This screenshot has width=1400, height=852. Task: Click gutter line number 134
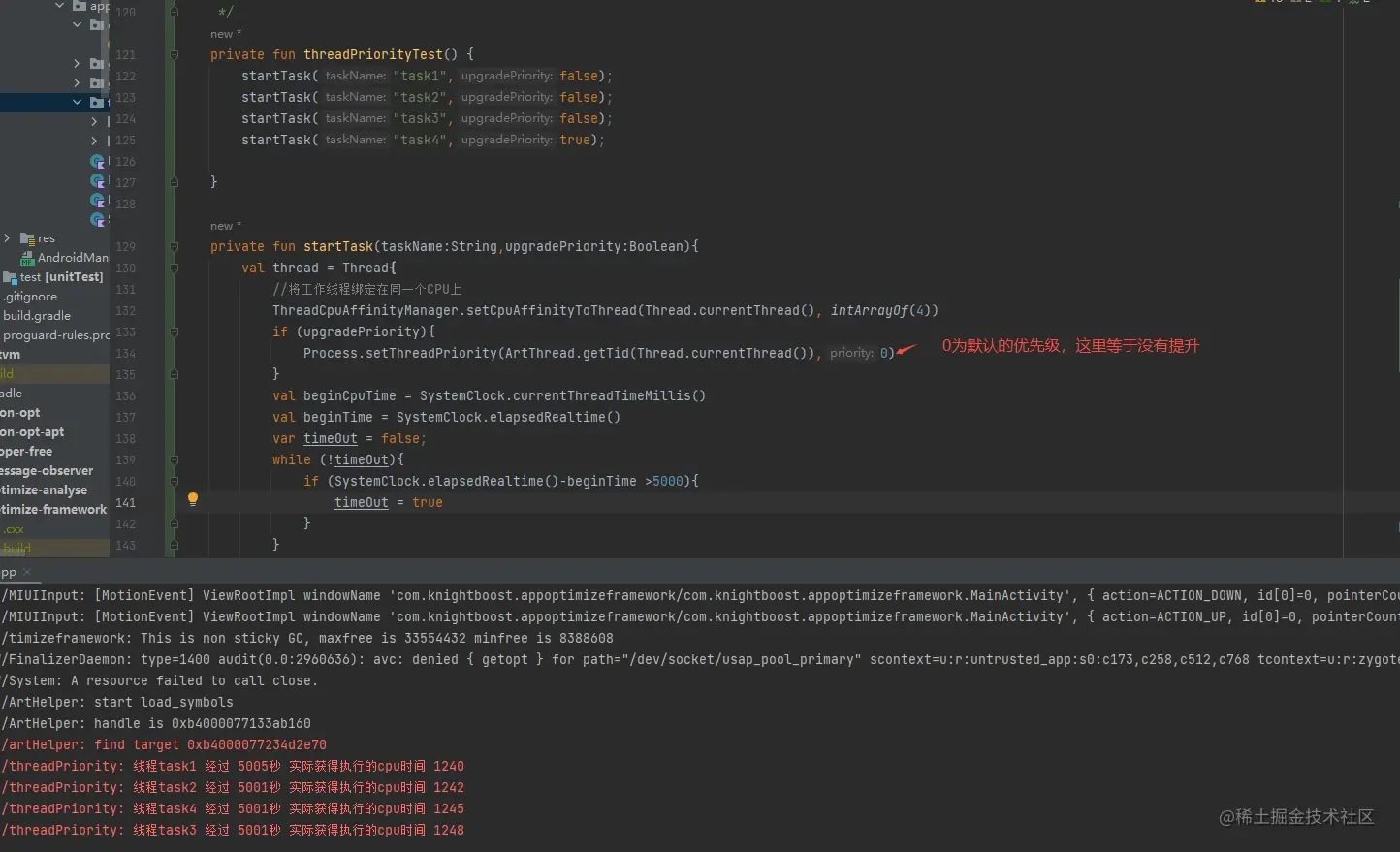click(126, 354)
